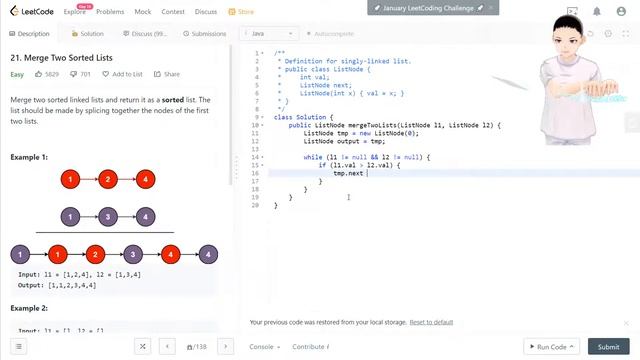The width and height of the screenshot is (640, 360).
Task: Open the Java language dropdown
Action: [x=269, y=33]
